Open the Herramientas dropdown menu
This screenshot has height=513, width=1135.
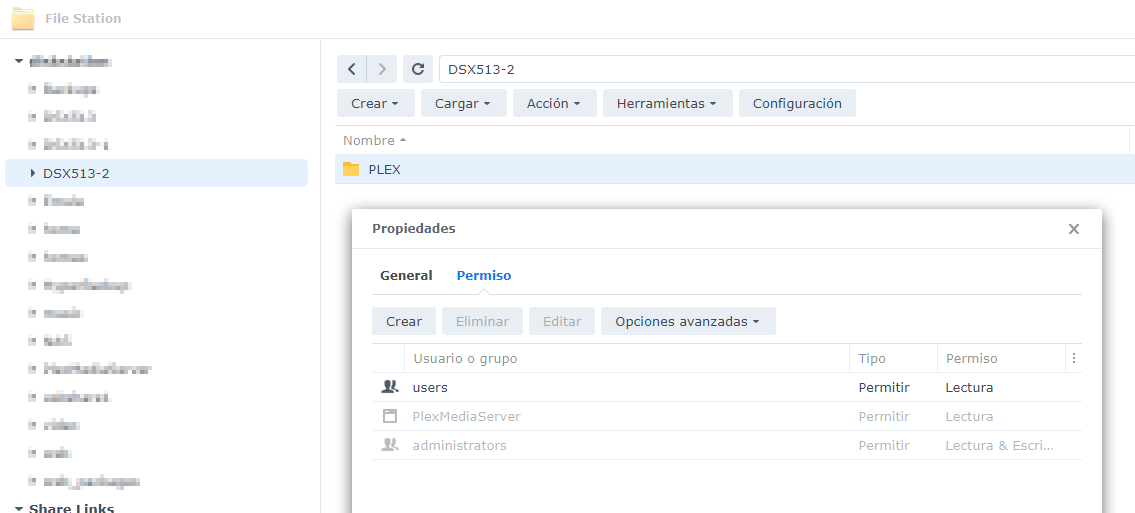pyautogui.click(x=667, y=103)
